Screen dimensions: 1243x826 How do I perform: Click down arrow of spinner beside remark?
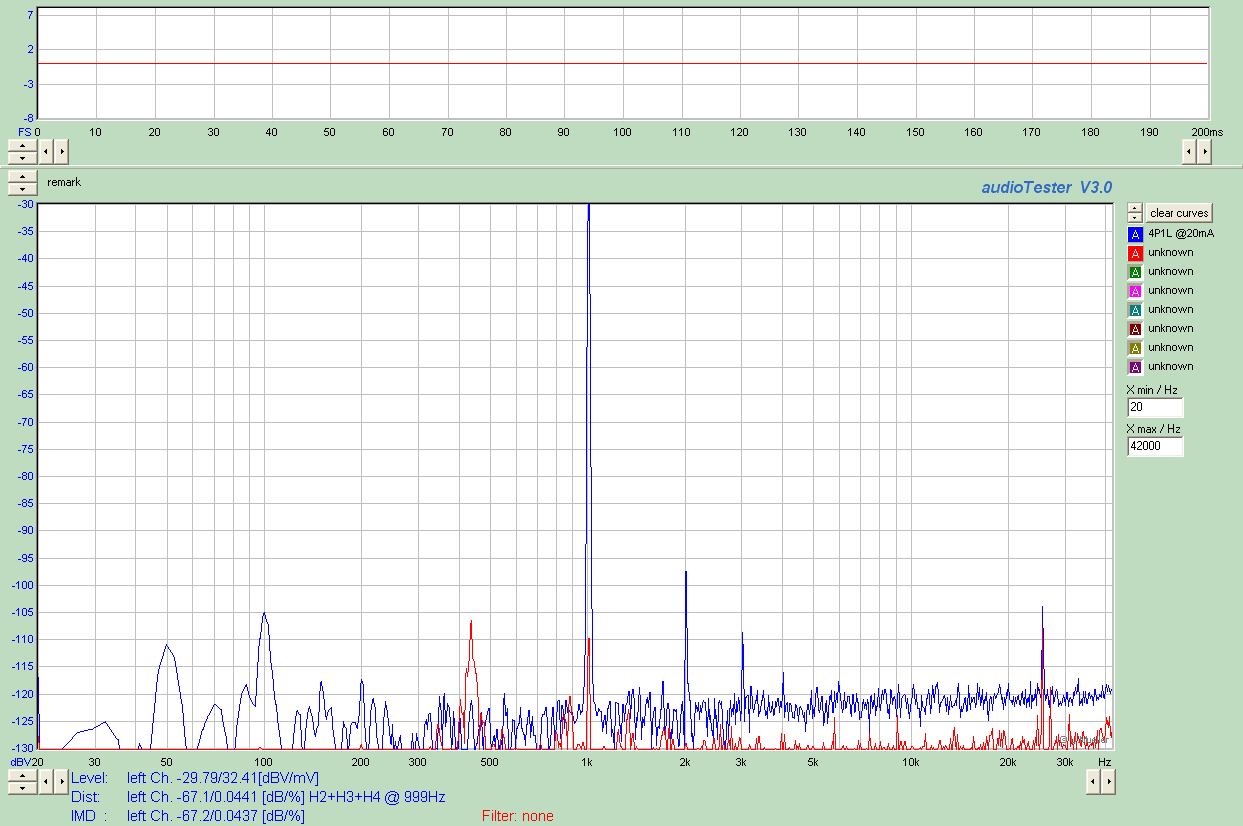[21, 188]
